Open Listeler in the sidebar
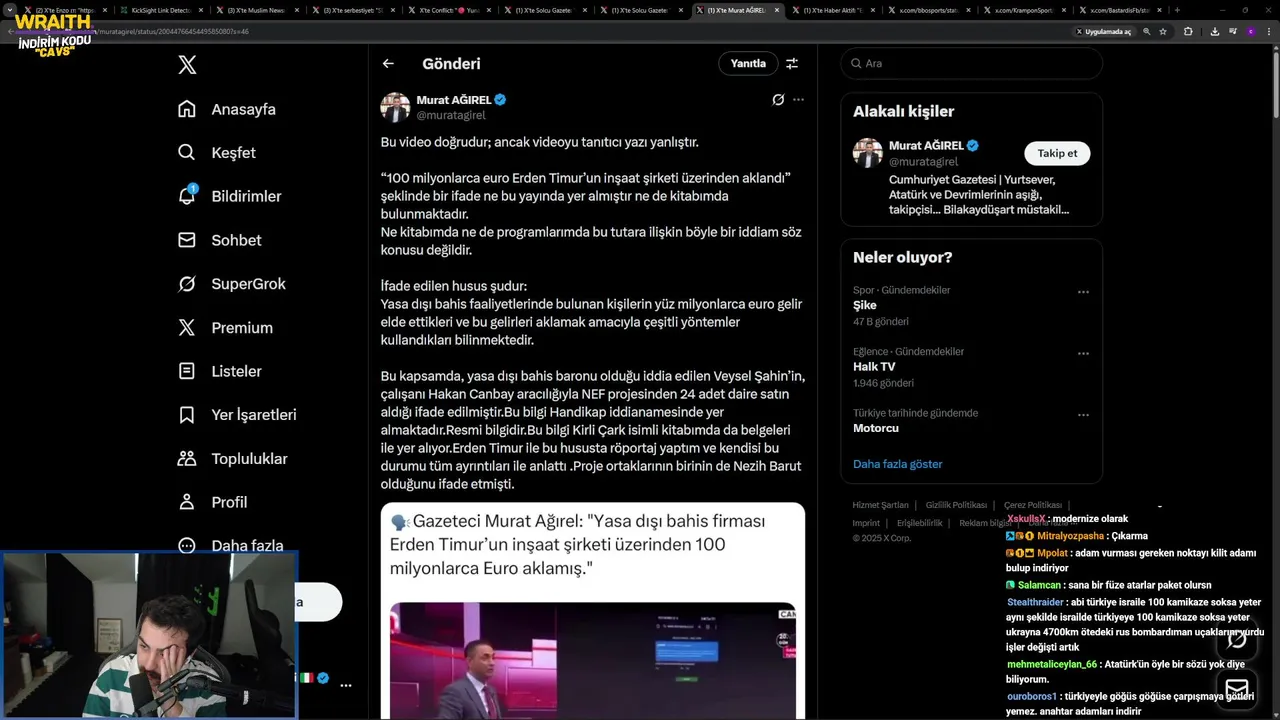Image resolution: width=1280 pixels, height=720 pixels. [220, 371]
